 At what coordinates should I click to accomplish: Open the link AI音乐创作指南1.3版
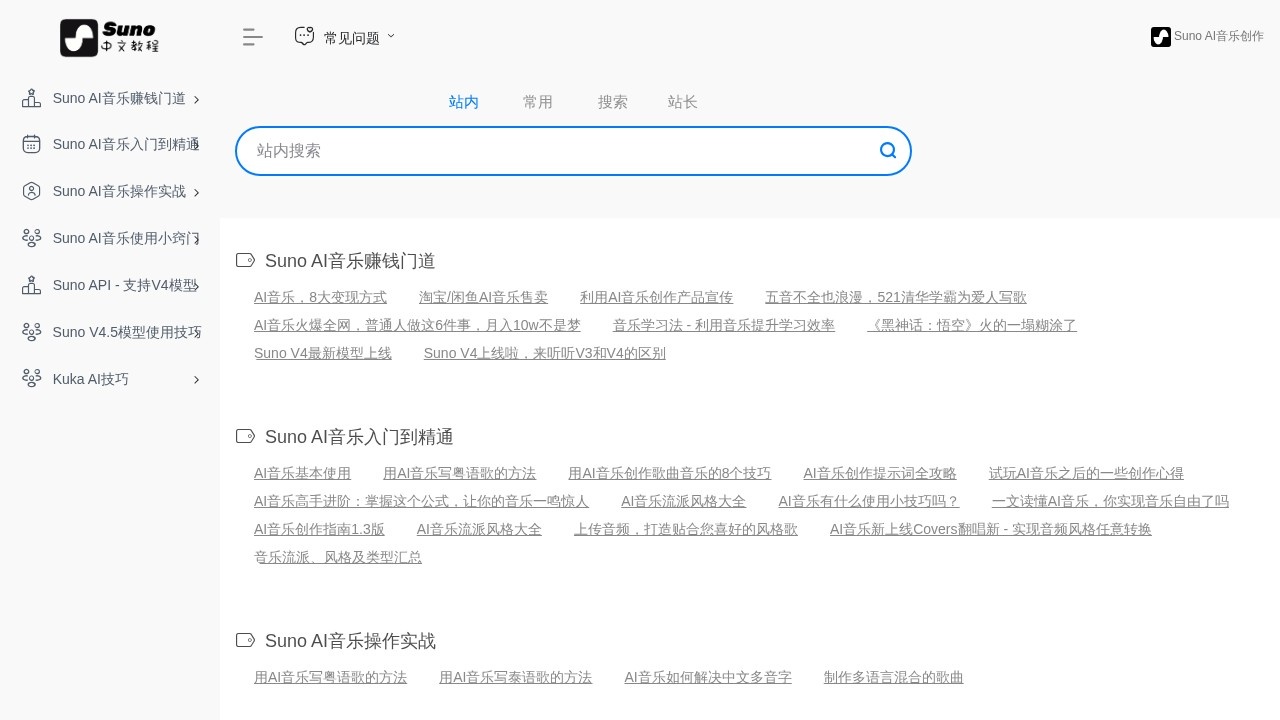point(319,529)
